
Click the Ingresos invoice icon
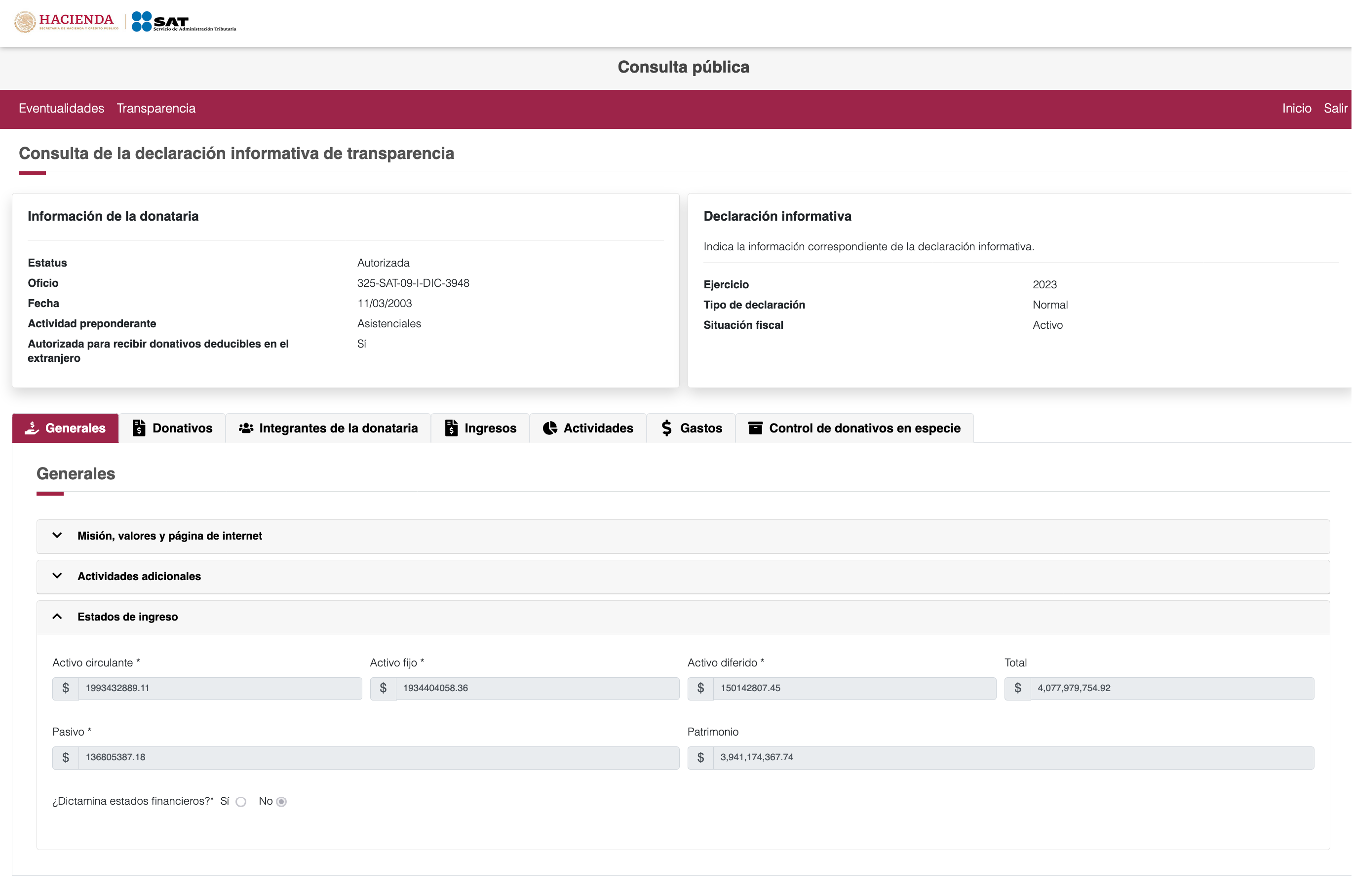pyautogui.click(x=451, y=428)
